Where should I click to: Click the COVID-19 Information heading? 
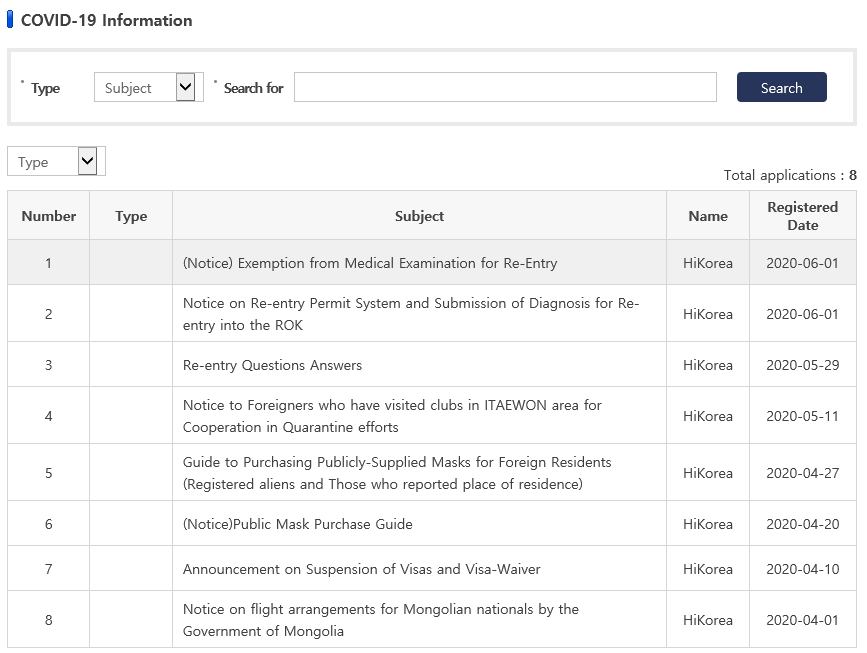107,20
